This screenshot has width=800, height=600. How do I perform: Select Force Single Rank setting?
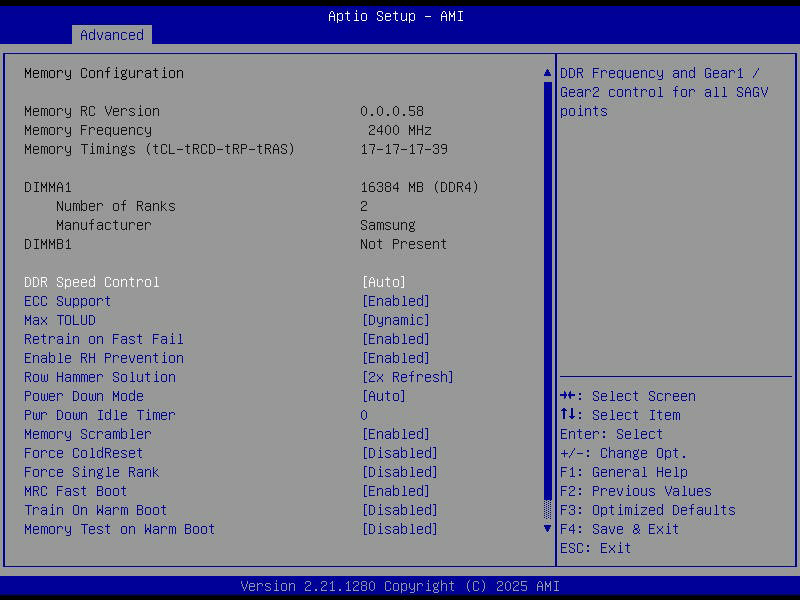92,472
